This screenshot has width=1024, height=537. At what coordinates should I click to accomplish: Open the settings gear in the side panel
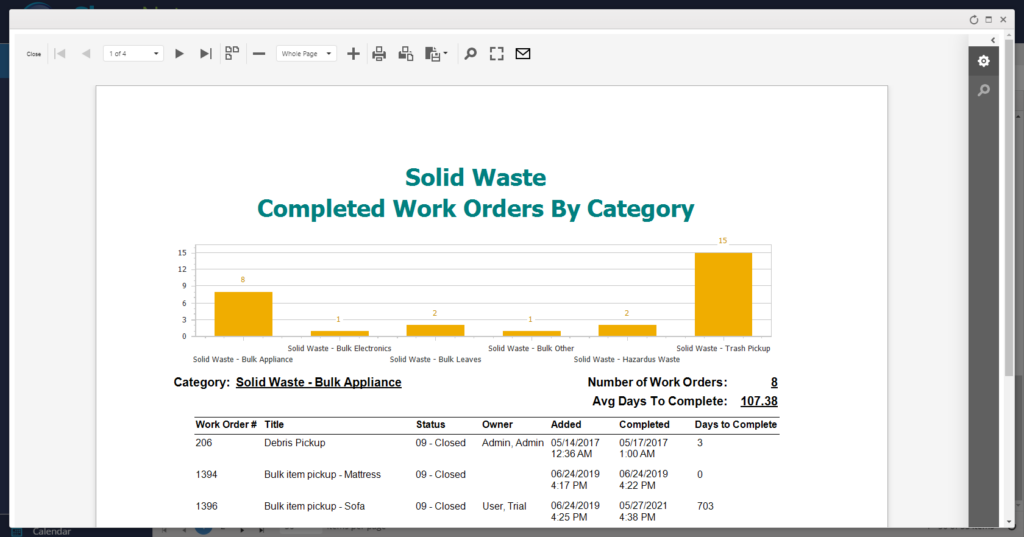click(x=984, y=61)
